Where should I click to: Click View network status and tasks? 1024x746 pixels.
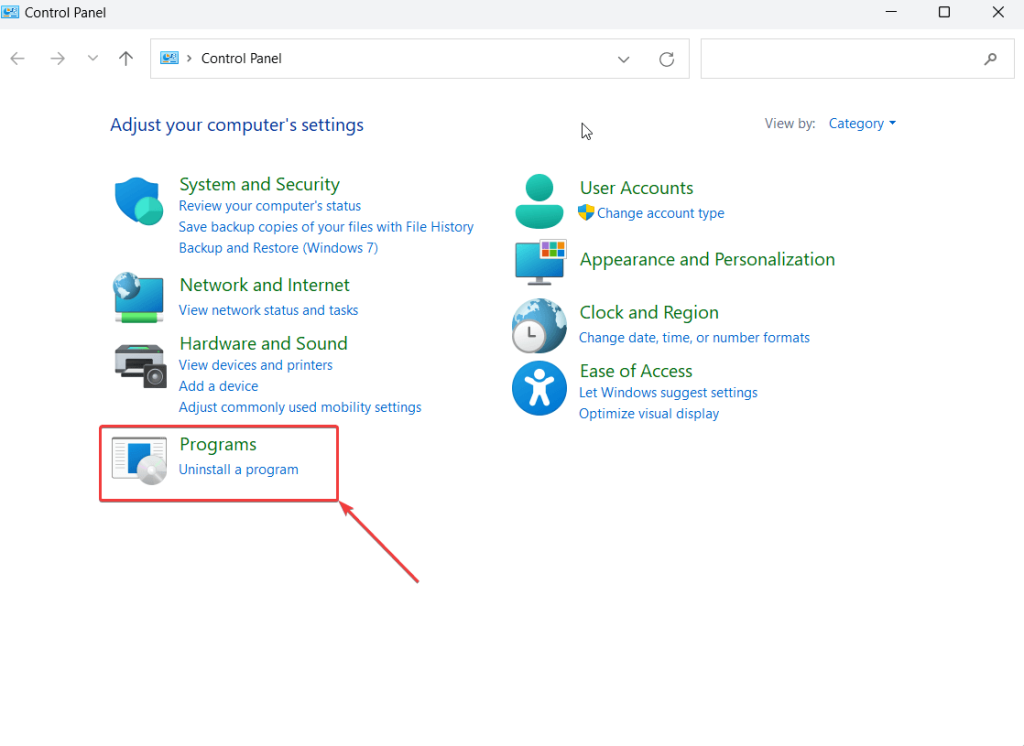(x=268, y=310)
